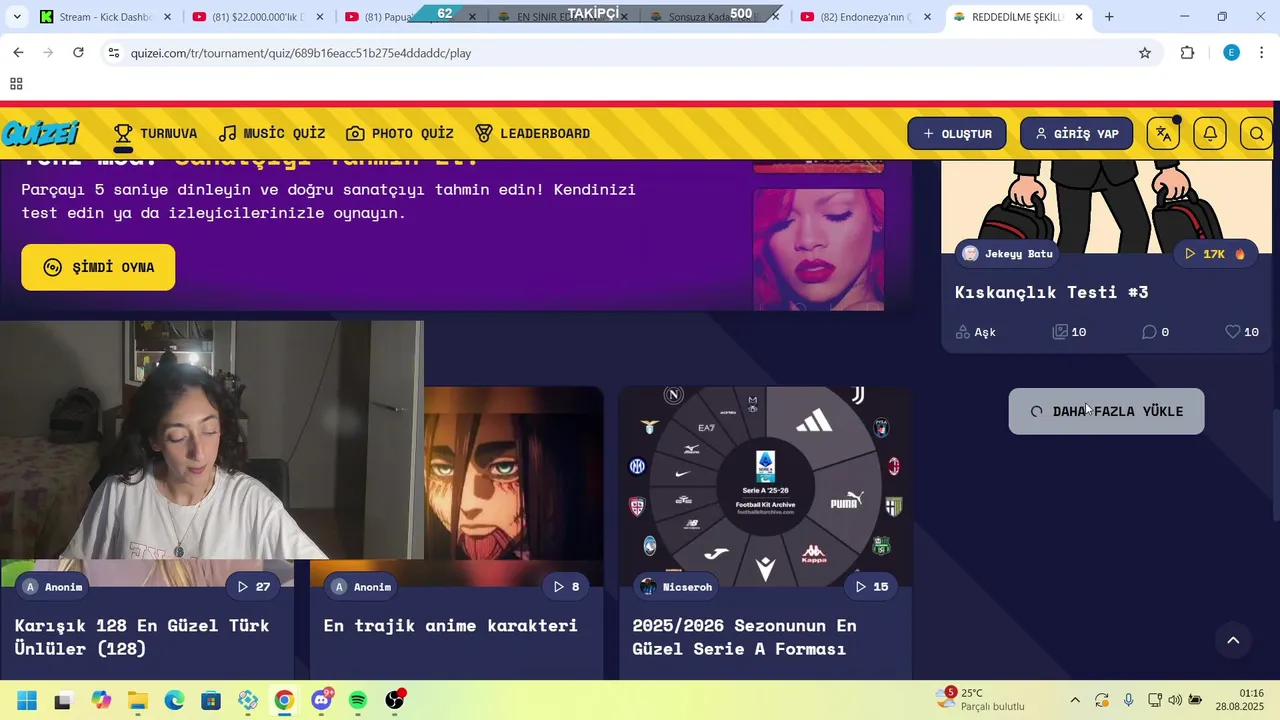Image resolution: width=1280 pixels, height=720 pixels.
Task: Click the Serie A kit wheel thumbnail
Action: click(765, 487)
